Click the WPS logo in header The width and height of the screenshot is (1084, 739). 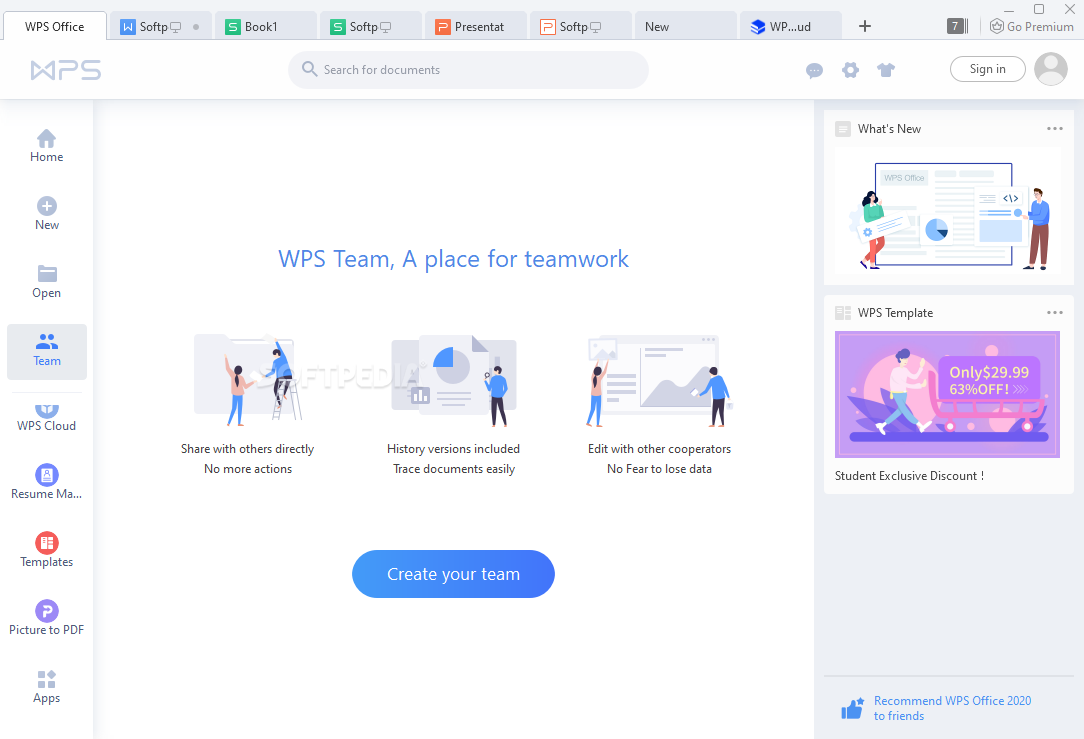click(x=66, y=70)
